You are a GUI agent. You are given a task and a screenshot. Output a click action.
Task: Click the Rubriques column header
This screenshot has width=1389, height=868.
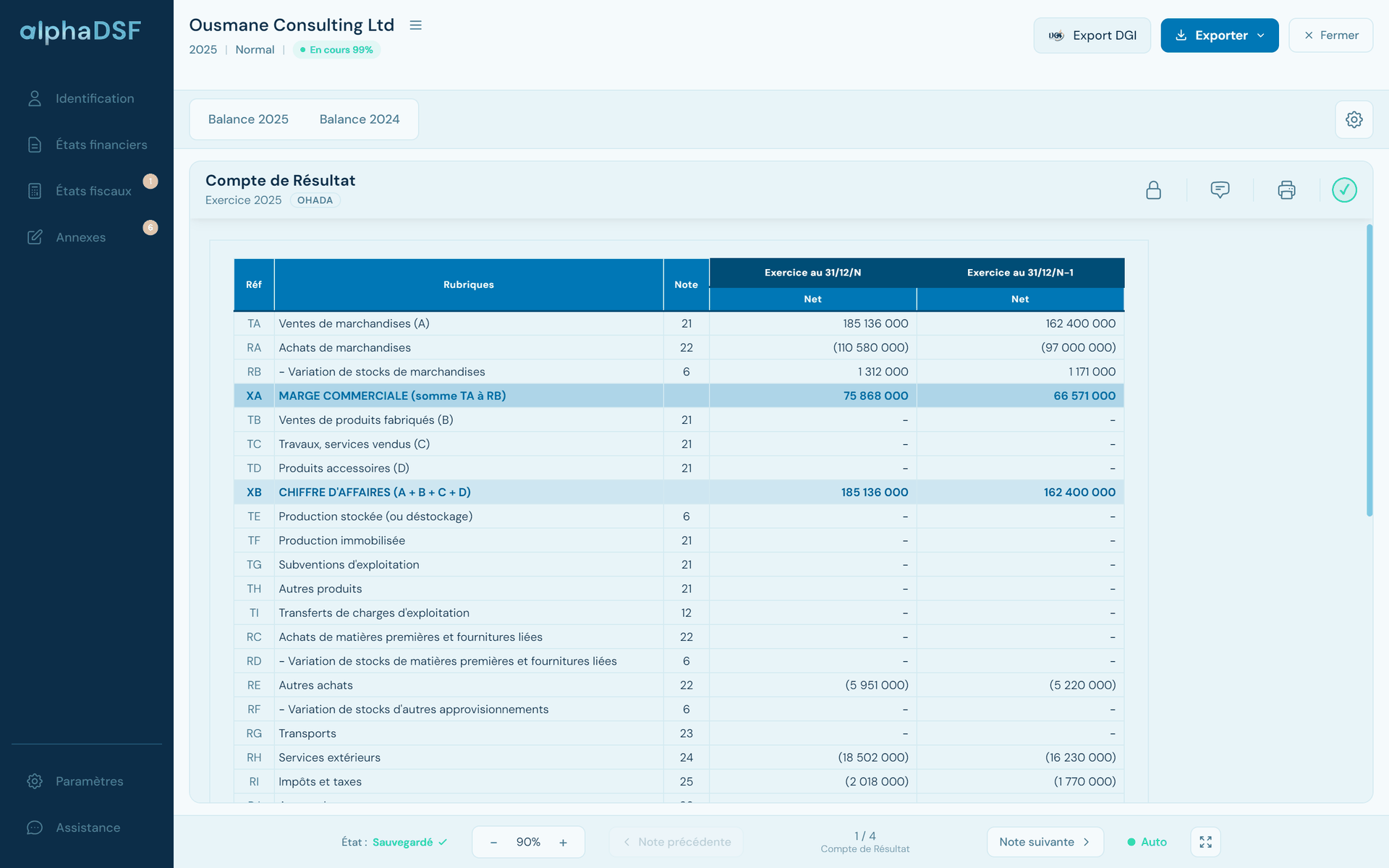(469, 285)
